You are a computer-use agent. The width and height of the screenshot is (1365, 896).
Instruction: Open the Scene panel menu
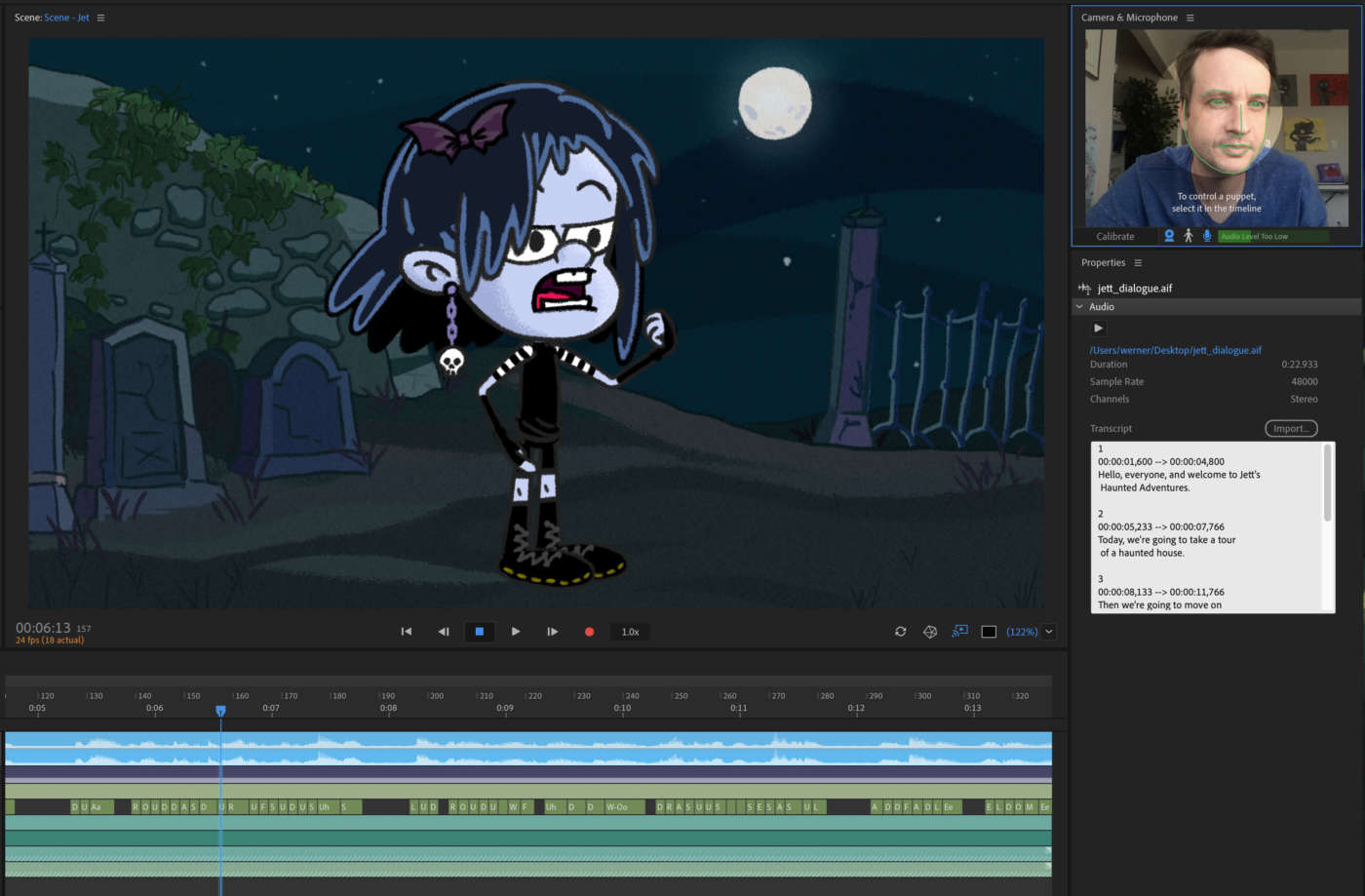coord(102,17)
